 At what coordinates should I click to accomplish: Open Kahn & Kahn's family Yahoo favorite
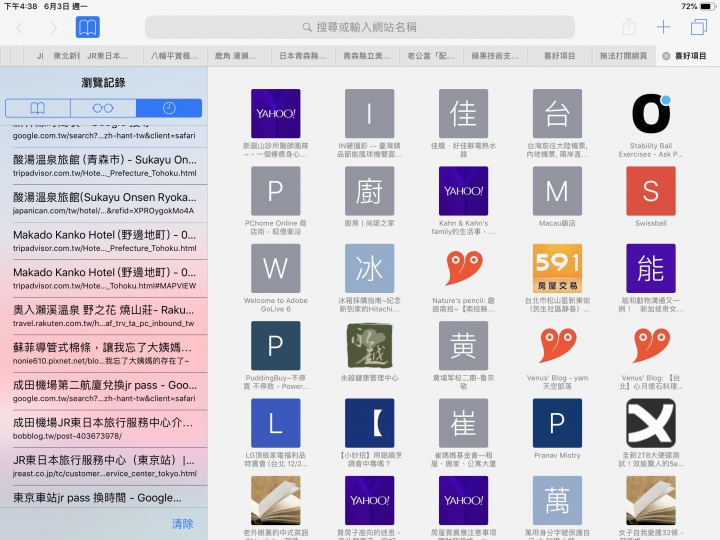(463, 191)
